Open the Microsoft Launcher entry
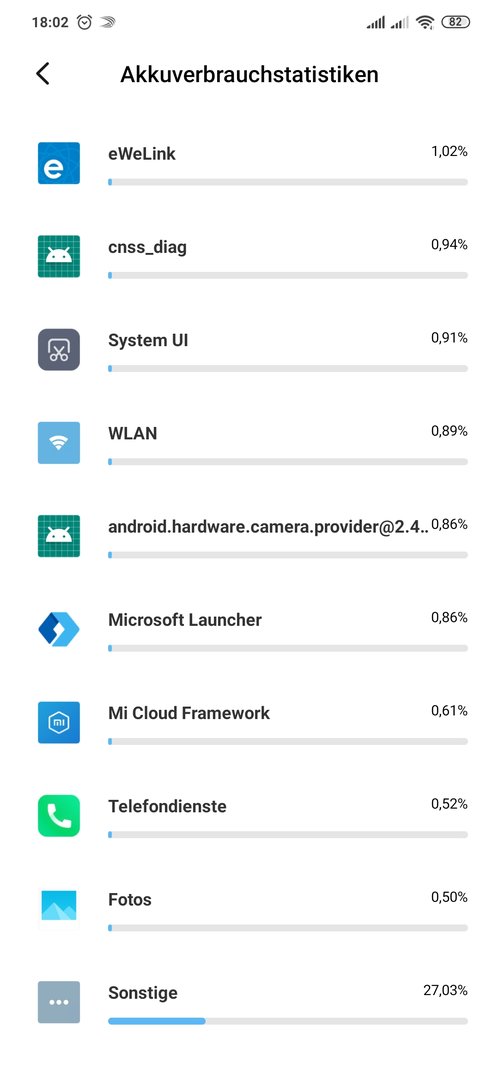 (x=250, y=630)
